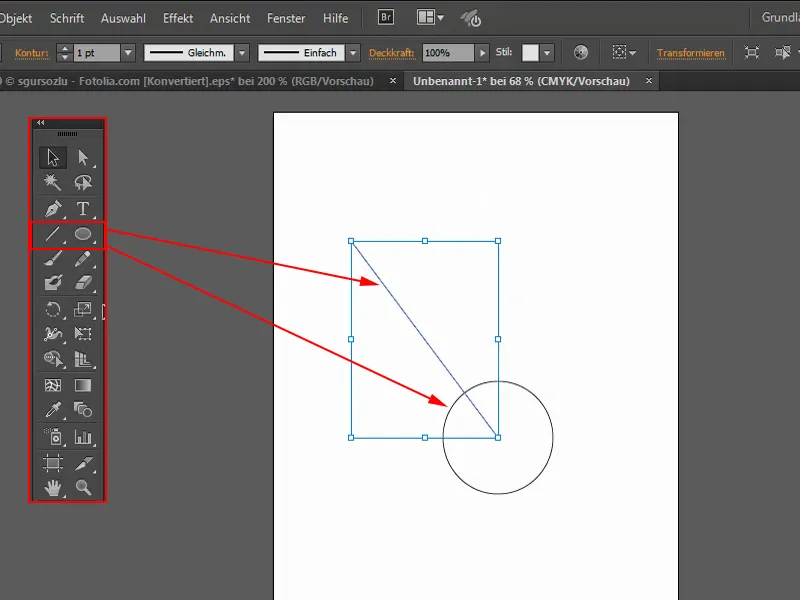Open the Deckkraft opacity panel link
Image resolution: width=800 pixels, height=600 pixels.
[391, 53]
